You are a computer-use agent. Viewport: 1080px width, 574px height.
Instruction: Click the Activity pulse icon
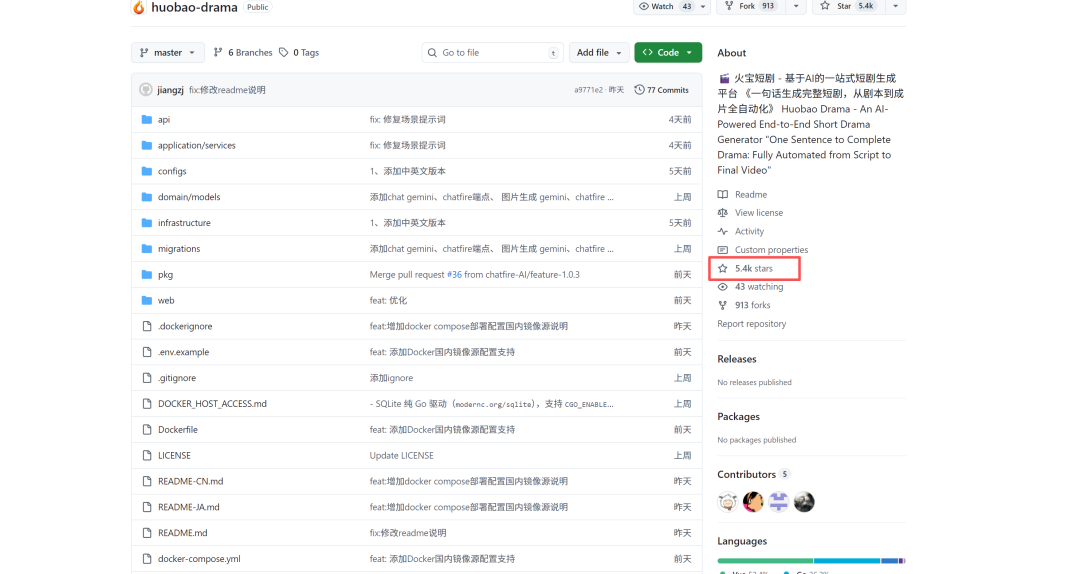723,232
